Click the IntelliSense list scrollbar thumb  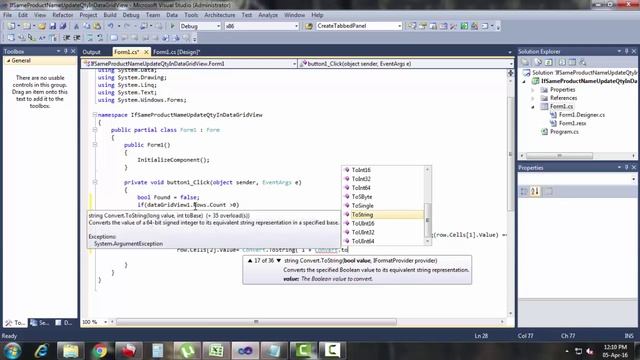coord(428,220)
